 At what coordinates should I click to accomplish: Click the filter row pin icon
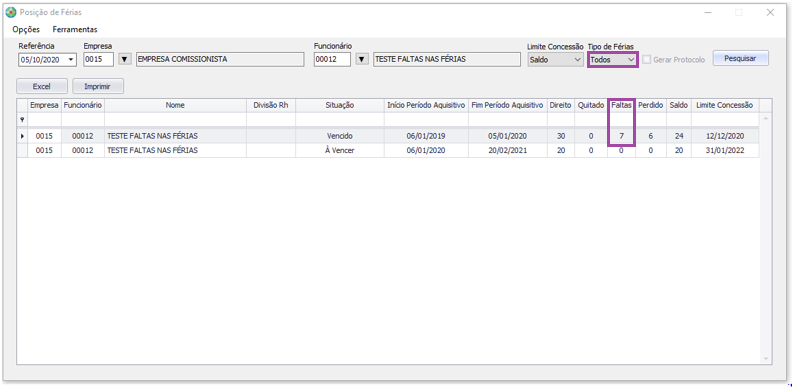click(22, 120)
